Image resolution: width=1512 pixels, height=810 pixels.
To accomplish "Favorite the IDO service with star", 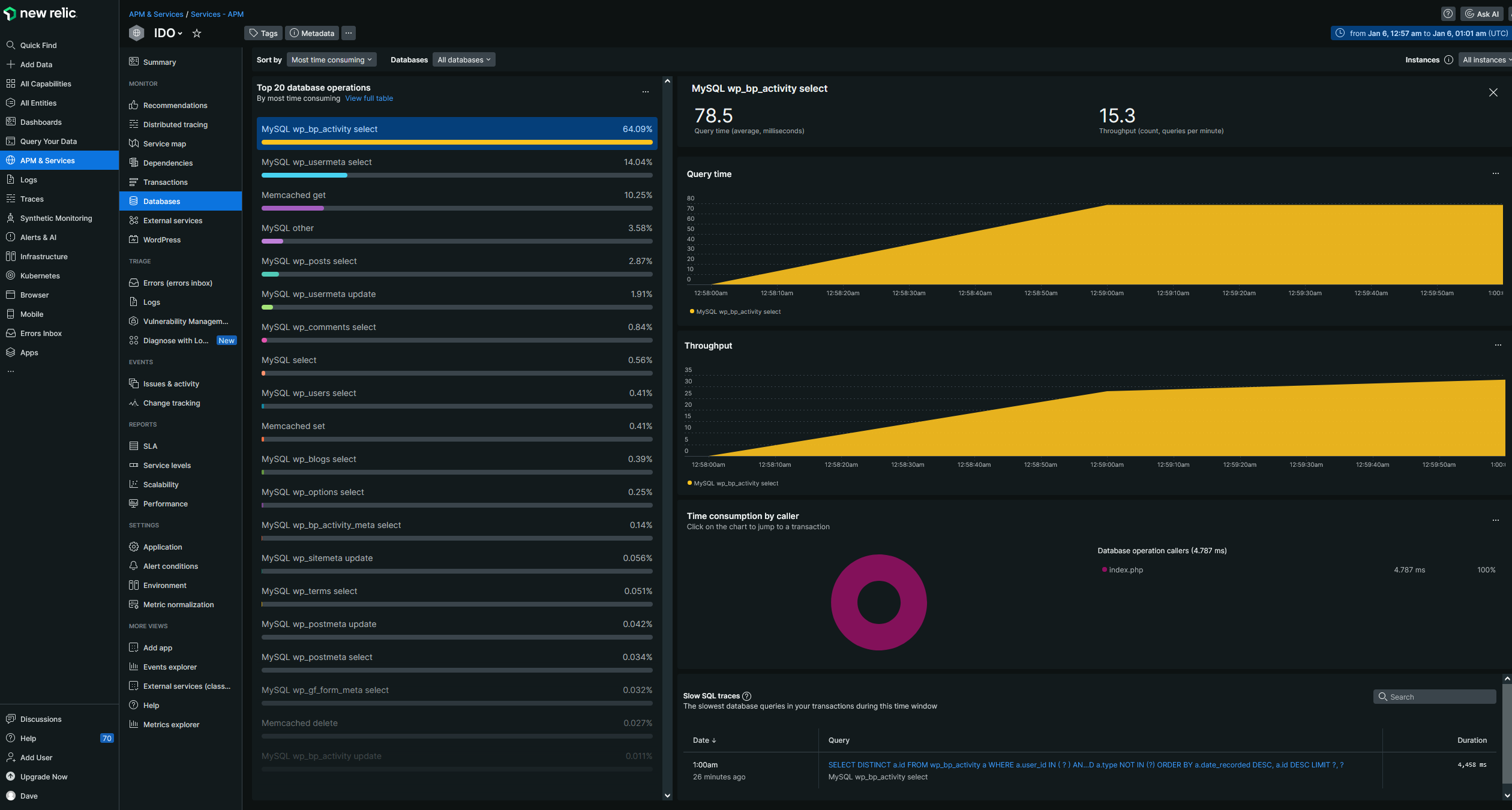I will tap(196, 34).
